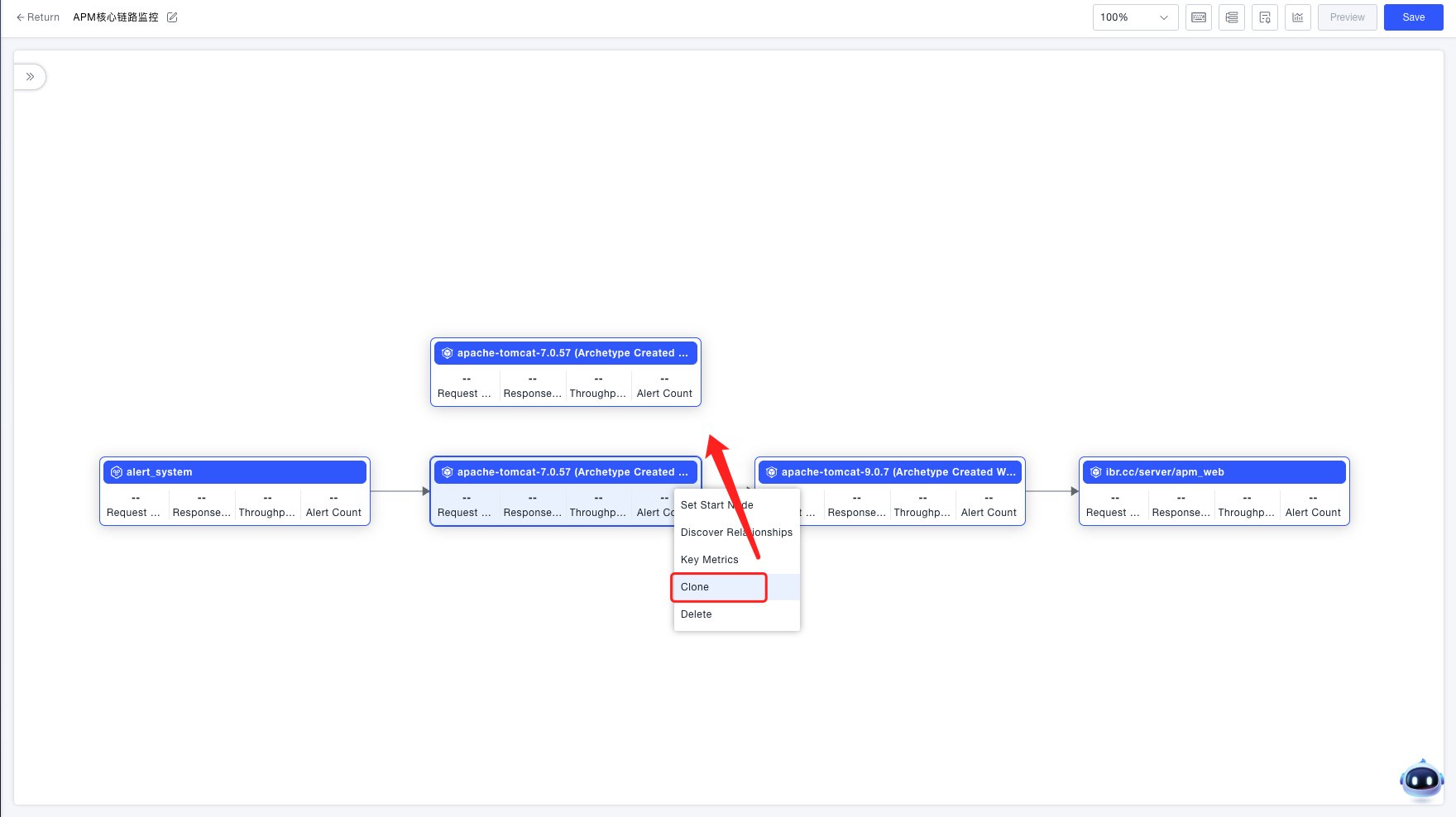Click the hierarchy layout icon in toolbar

[x=1231, y=17]
